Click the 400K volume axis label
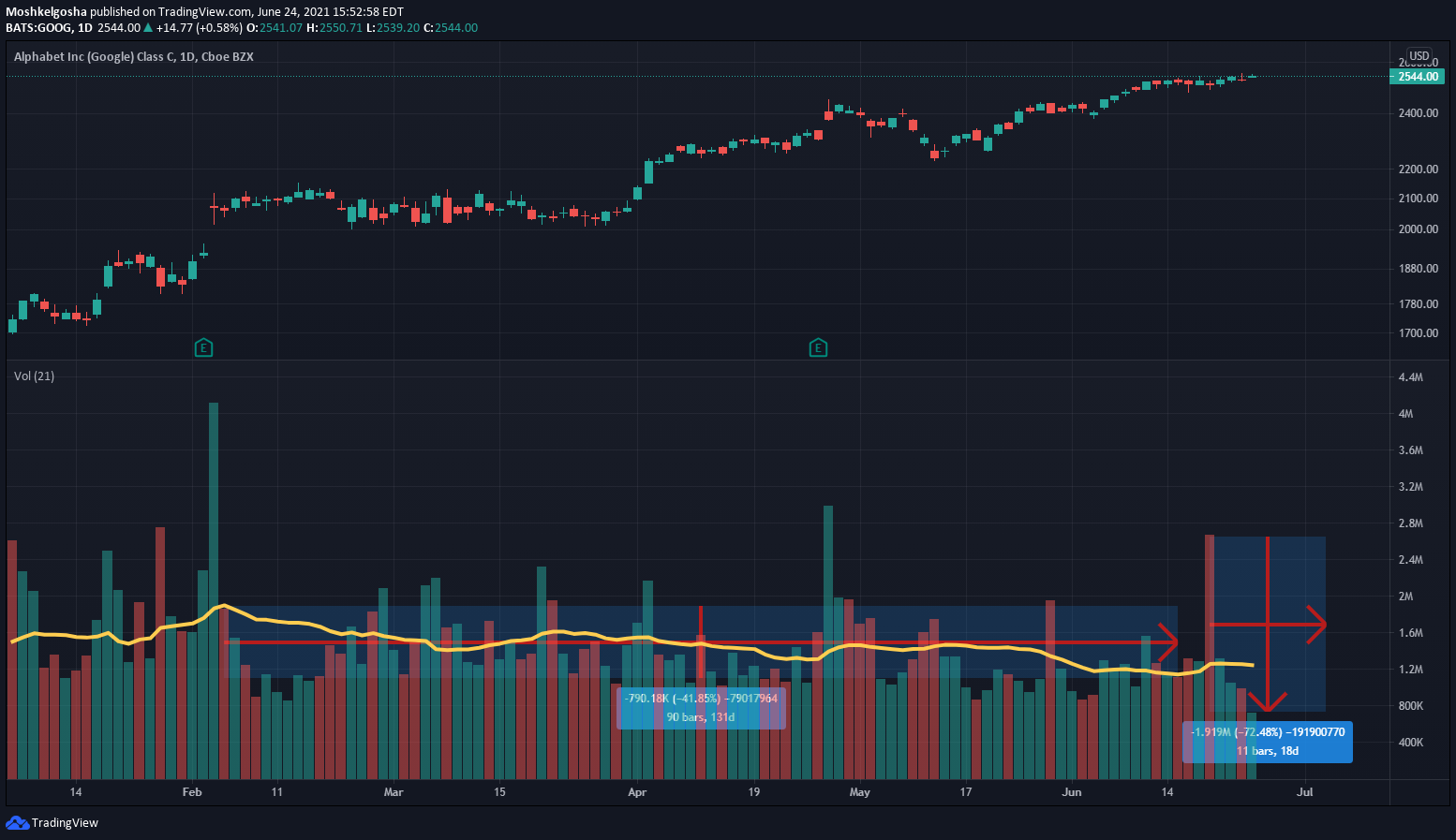1456x840 pixels. [1410, 743]
